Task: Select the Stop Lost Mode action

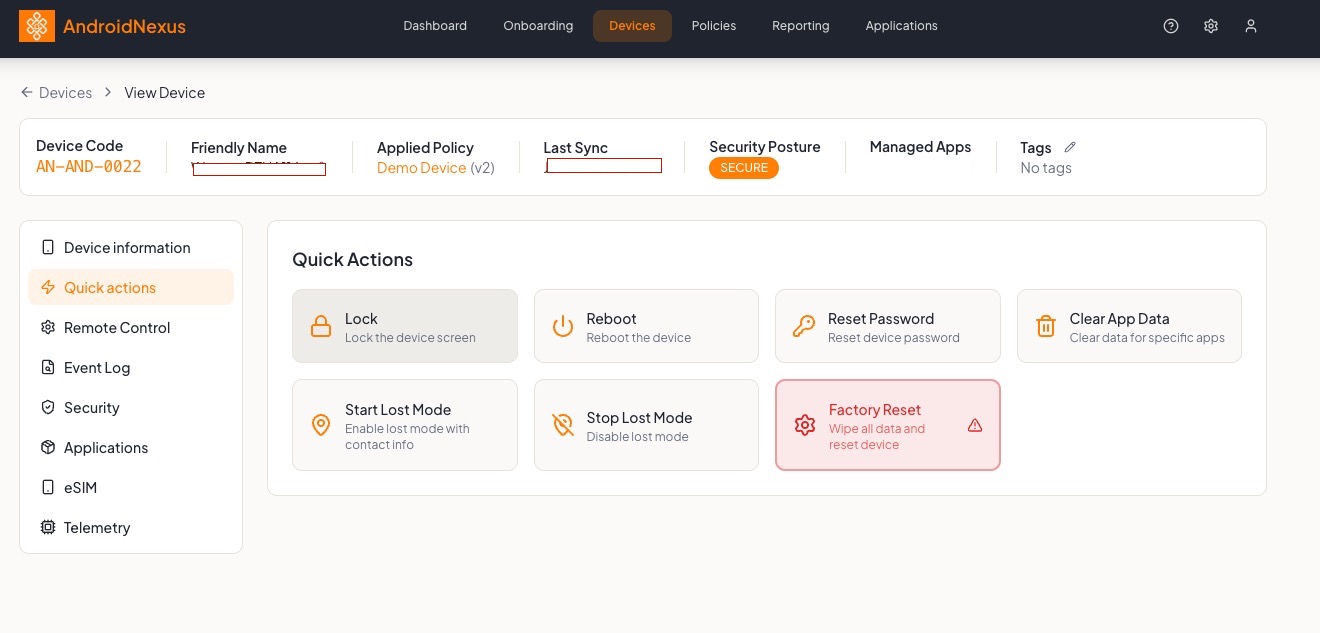Action: [x=646, y=425]
